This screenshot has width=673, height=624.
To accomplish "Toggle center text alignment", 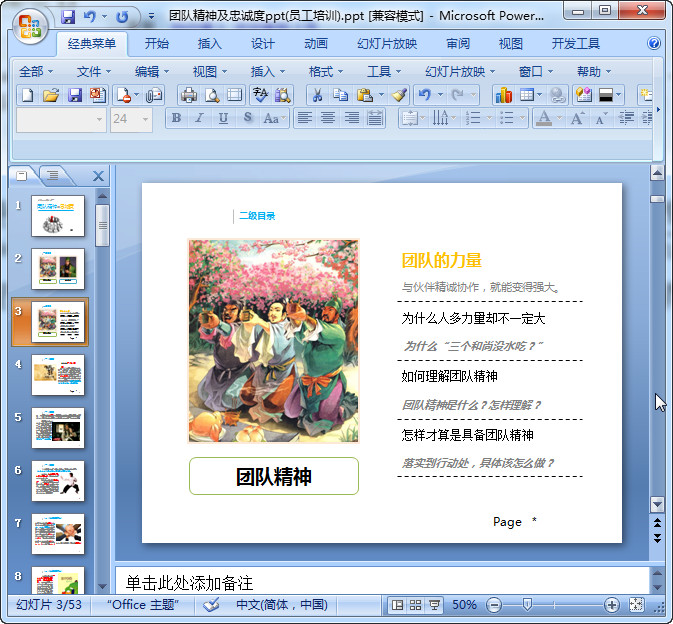I will click(328, 118).
